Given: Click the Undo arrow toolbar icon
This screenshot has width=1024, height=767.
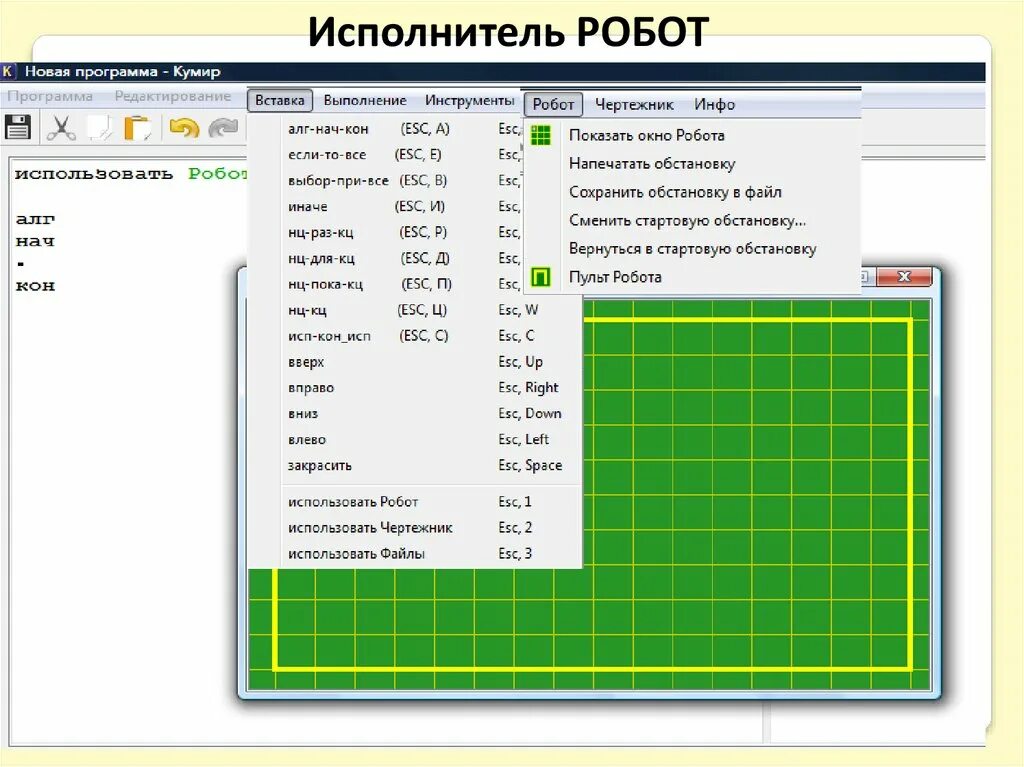Looking at the screenshot, I should tap(184, 127).
